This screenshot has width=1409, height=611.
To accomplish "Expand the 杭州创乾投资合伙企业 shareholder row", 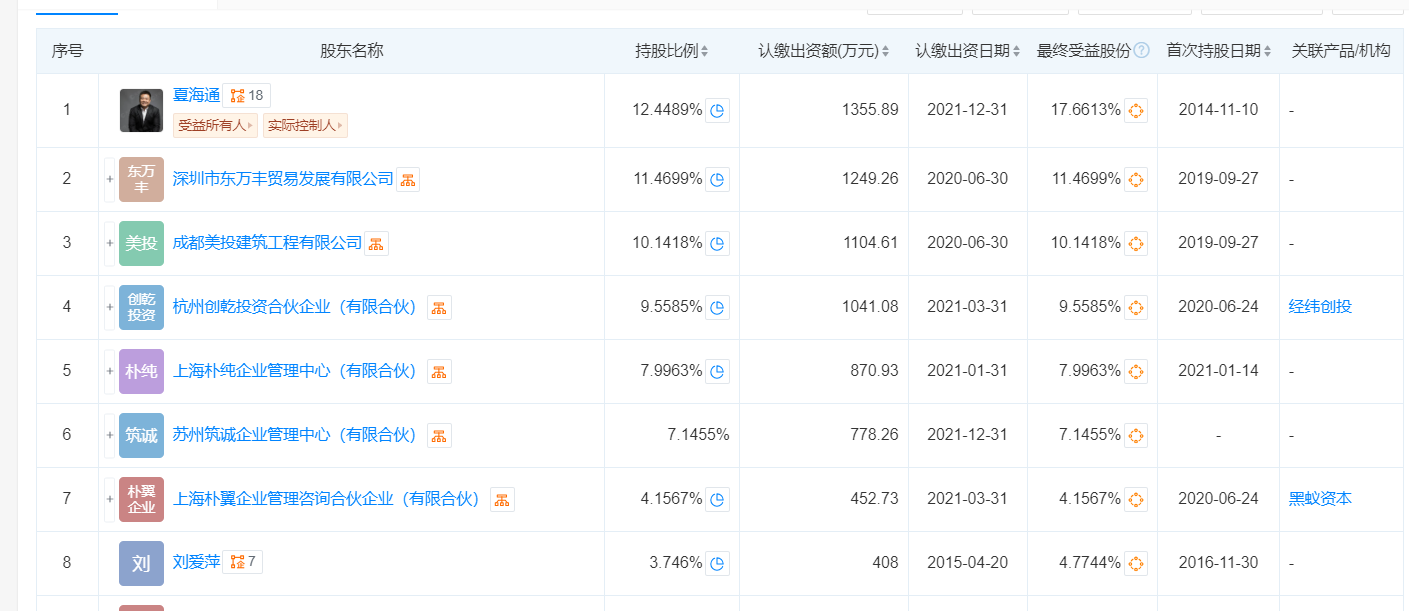I will [x=110, y=307].
